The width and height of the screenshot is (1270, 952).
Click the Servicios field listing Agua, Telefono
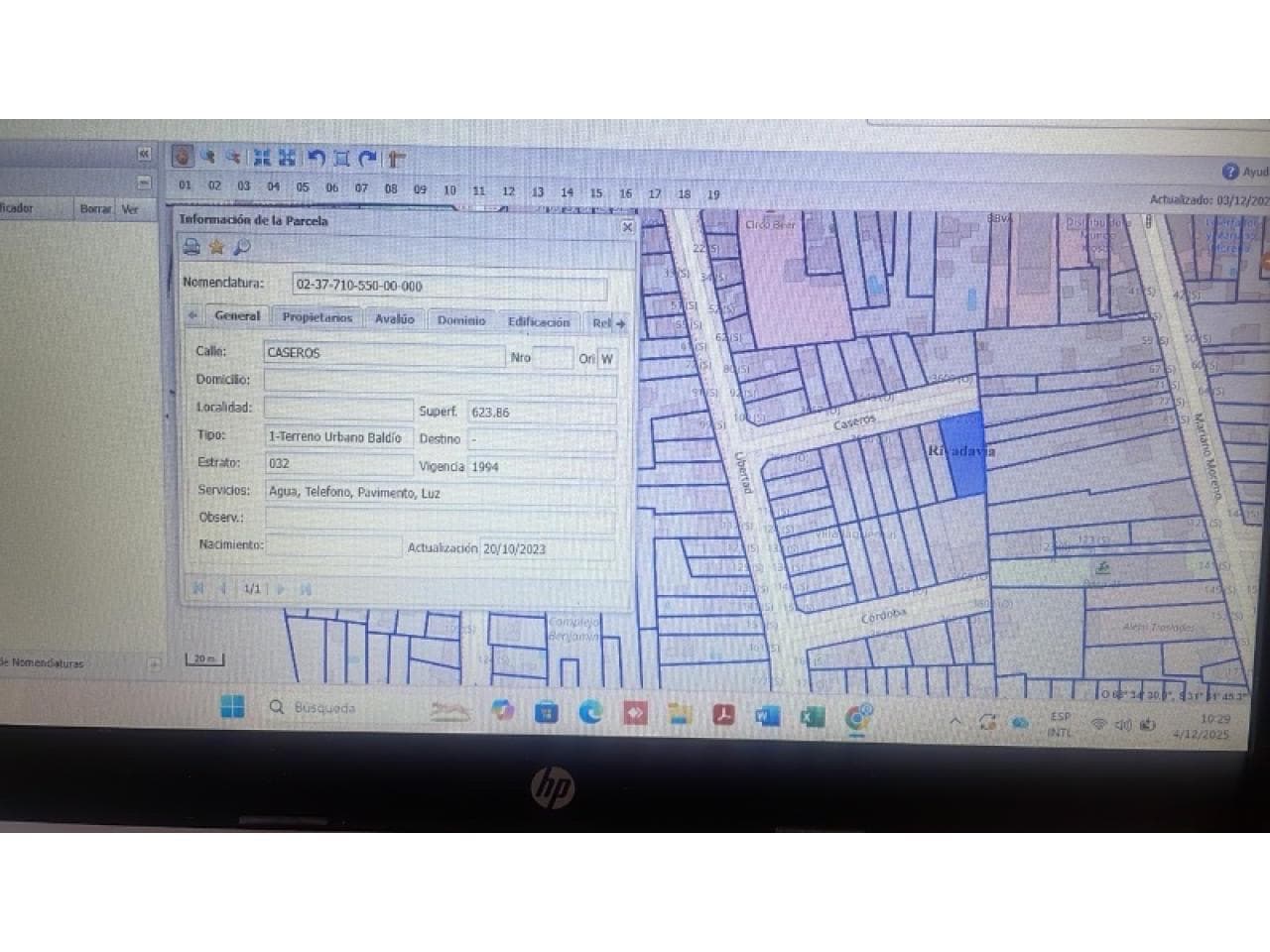click(440, 492)
